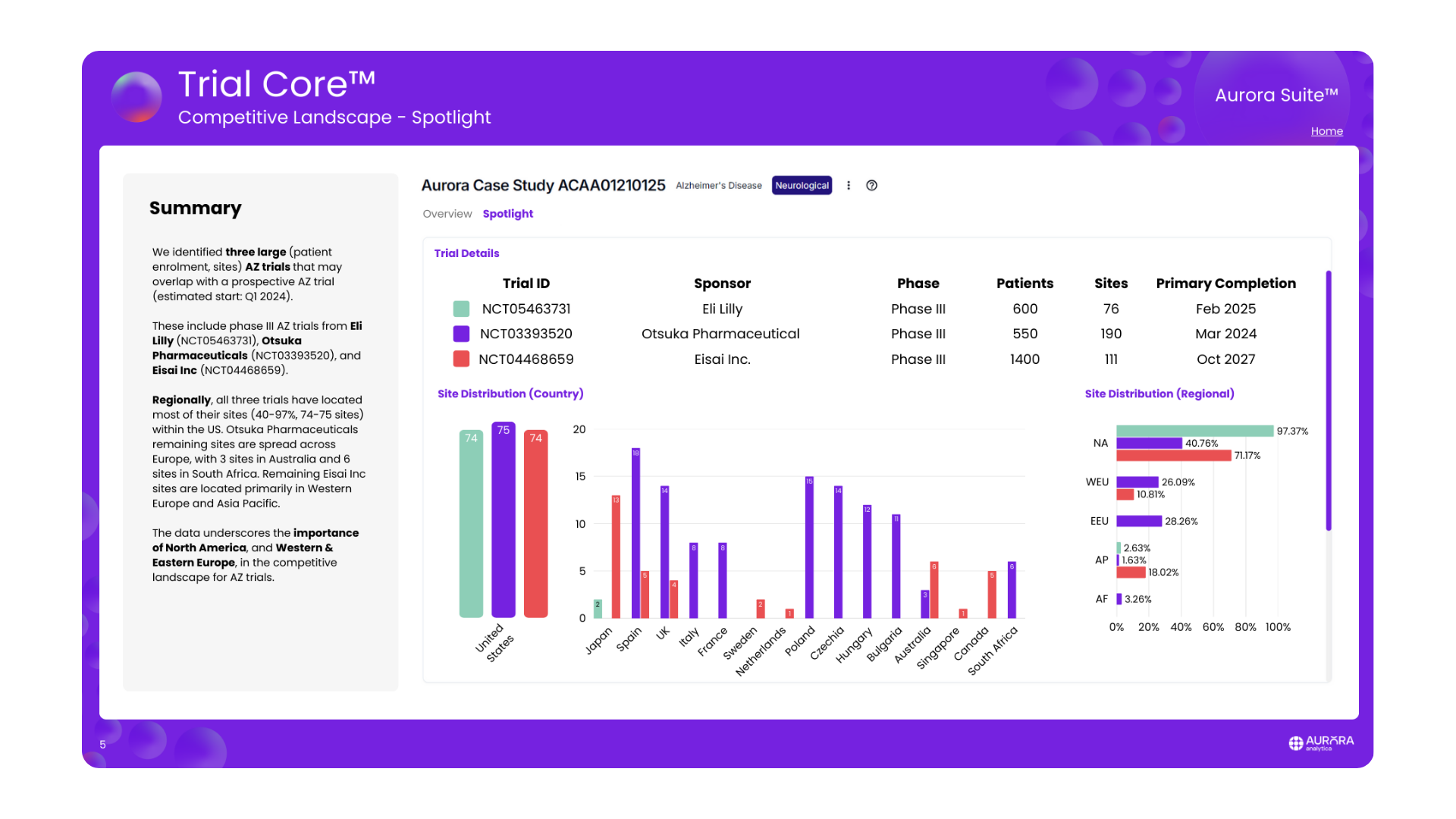Click the purple South Africa bar
This screenshot has width=1456, height=819.
coord(1012,590)
